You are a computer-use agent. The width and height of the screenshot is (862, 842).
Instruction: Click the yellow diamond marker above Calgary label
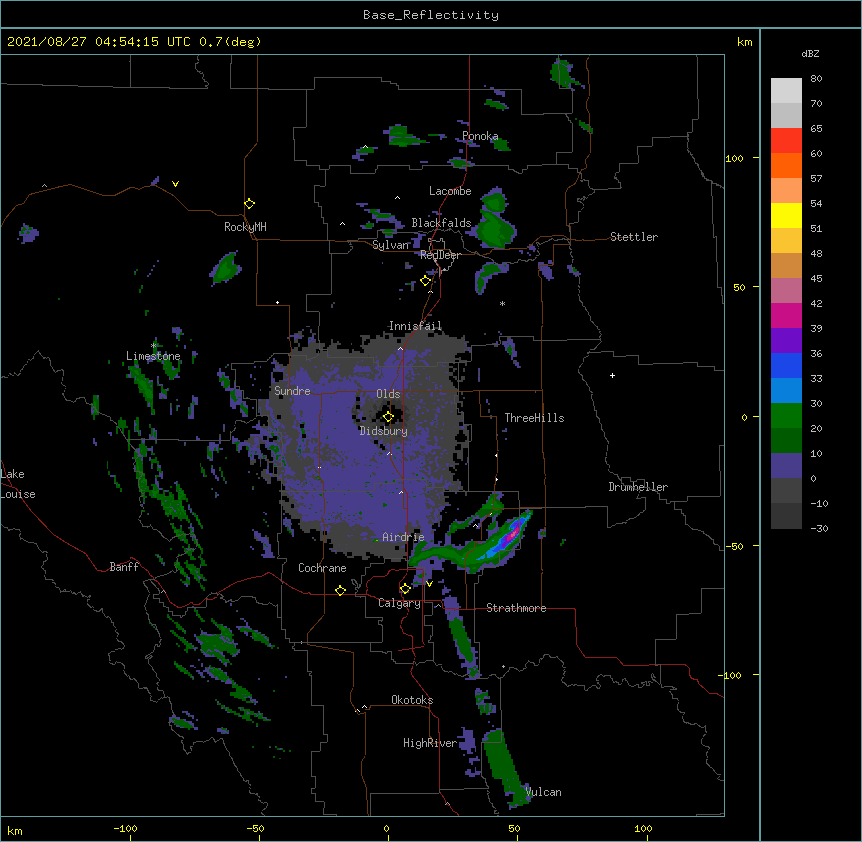405,589
